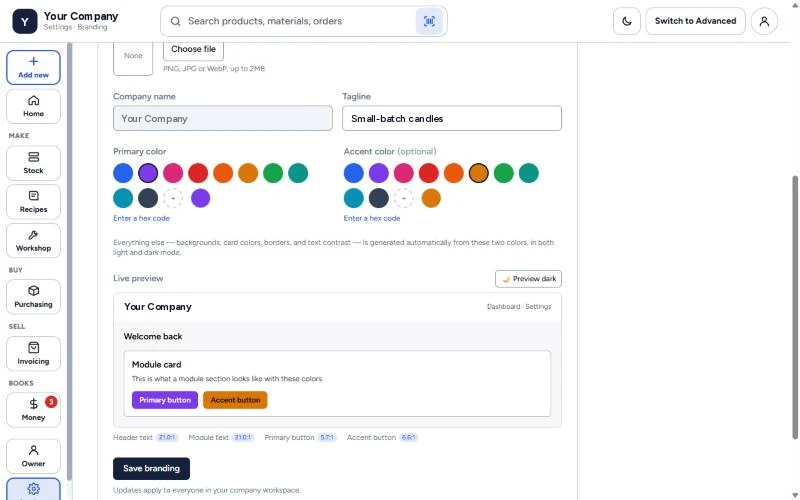Click the red notification badge on Money
This screenshot has height=500, width=800.
[x=51, y=402]
